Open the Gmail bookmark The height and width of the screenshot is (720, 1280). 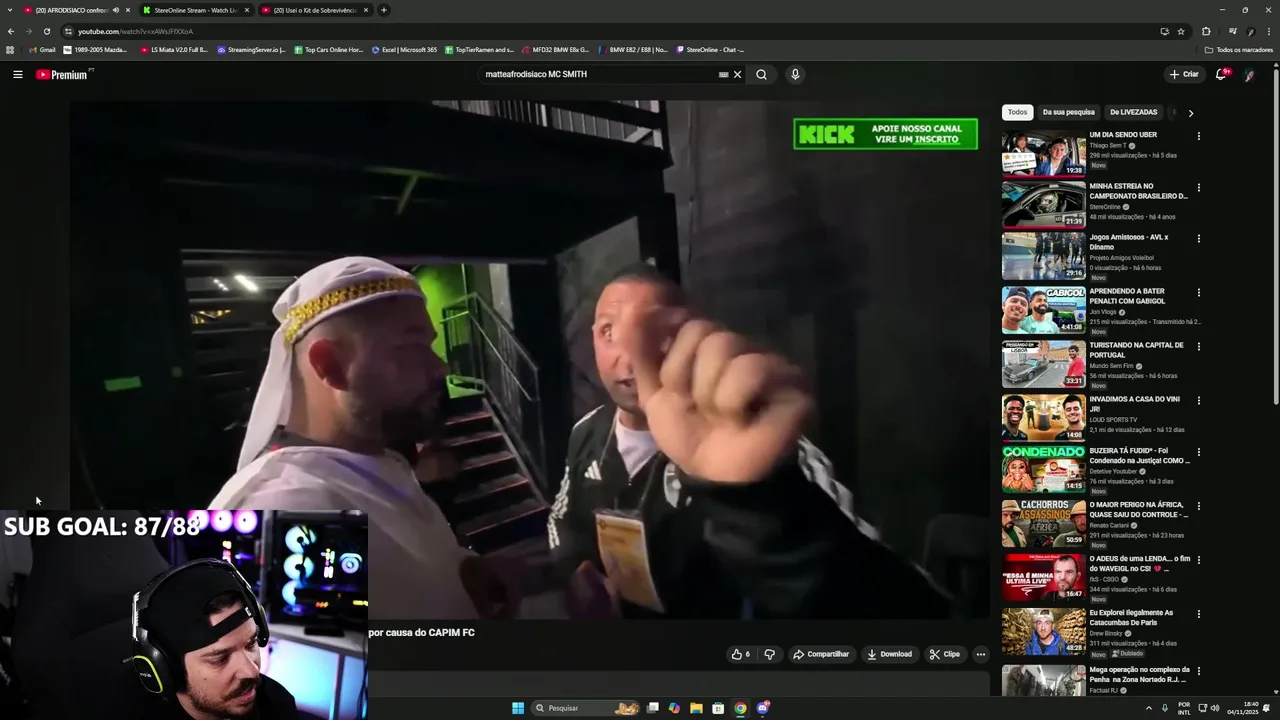[x=42, y=49]
